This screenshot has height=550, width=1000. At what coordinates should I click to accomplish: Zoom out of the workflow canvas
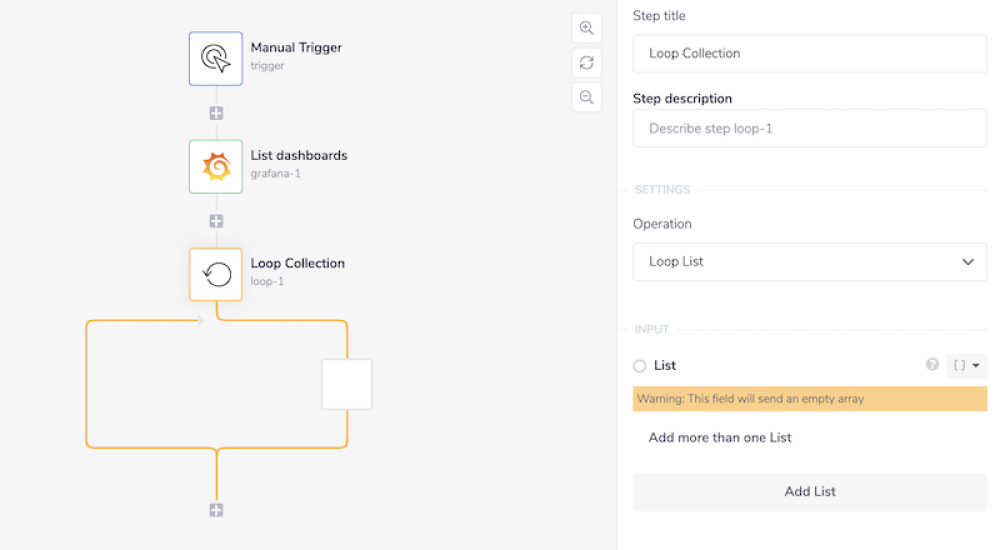(x=587, y=97)
